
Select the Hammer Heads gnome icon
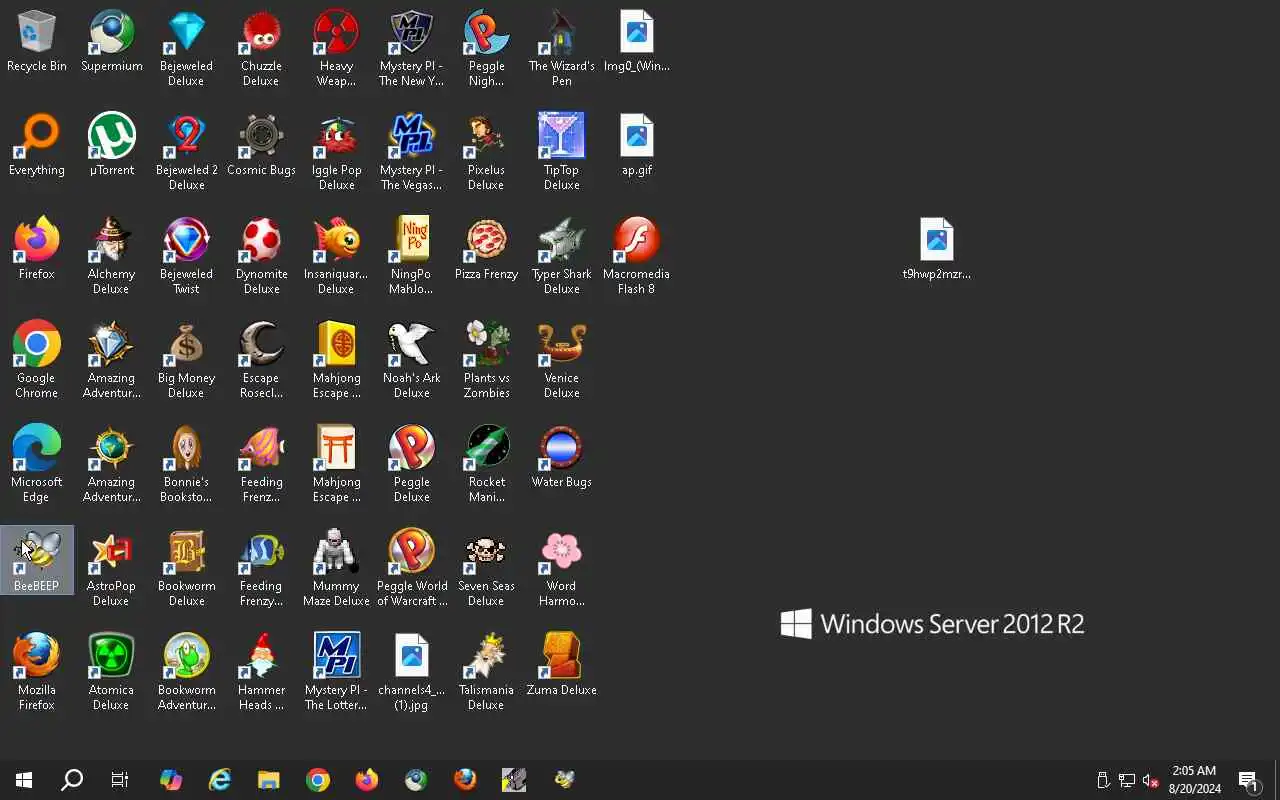261,673
